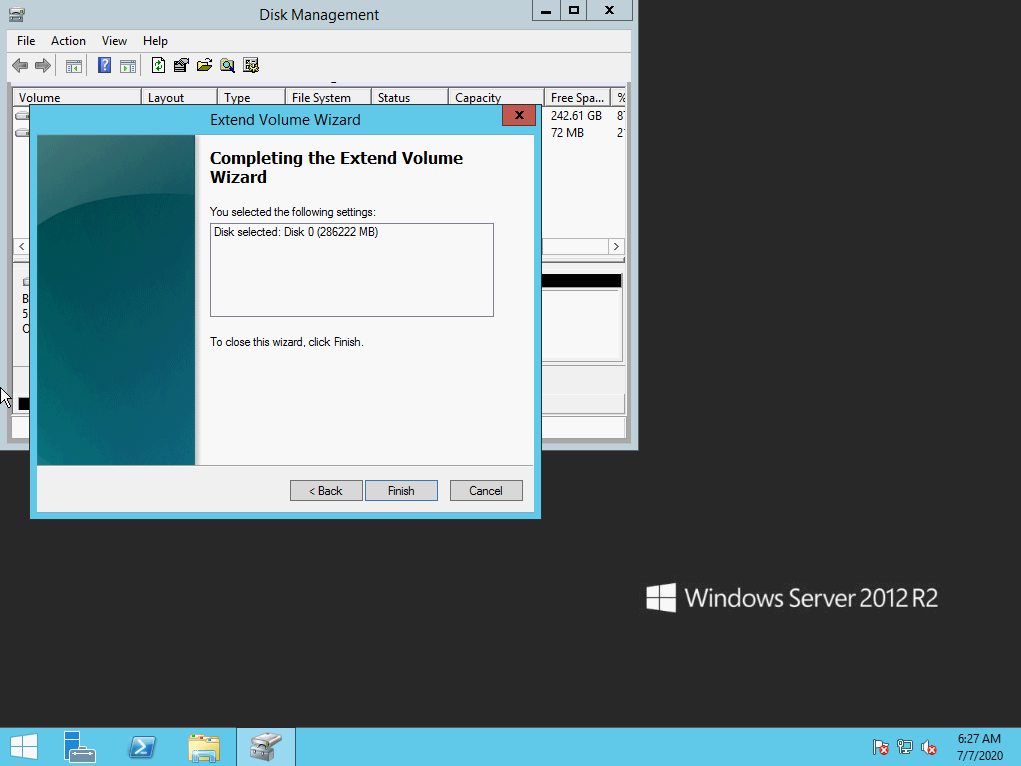This screenshot has height=766, width=1021.
Task: Click the settings view toolbar icon
Action: tap(251, 65)
